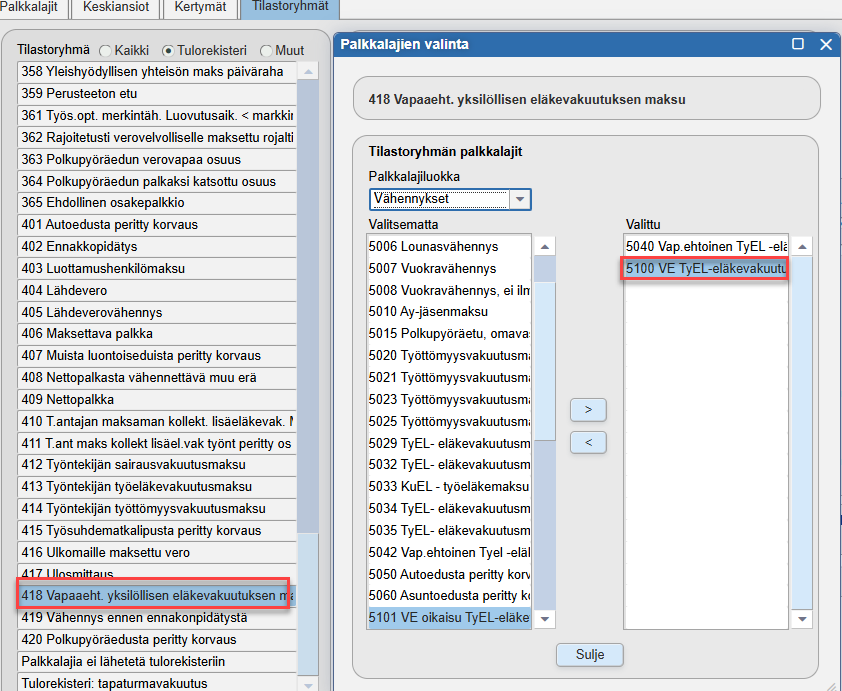842x691 pixels.
Task: Select 420 Polkupyöräedusta peritty korvaus
Action: 157,639
